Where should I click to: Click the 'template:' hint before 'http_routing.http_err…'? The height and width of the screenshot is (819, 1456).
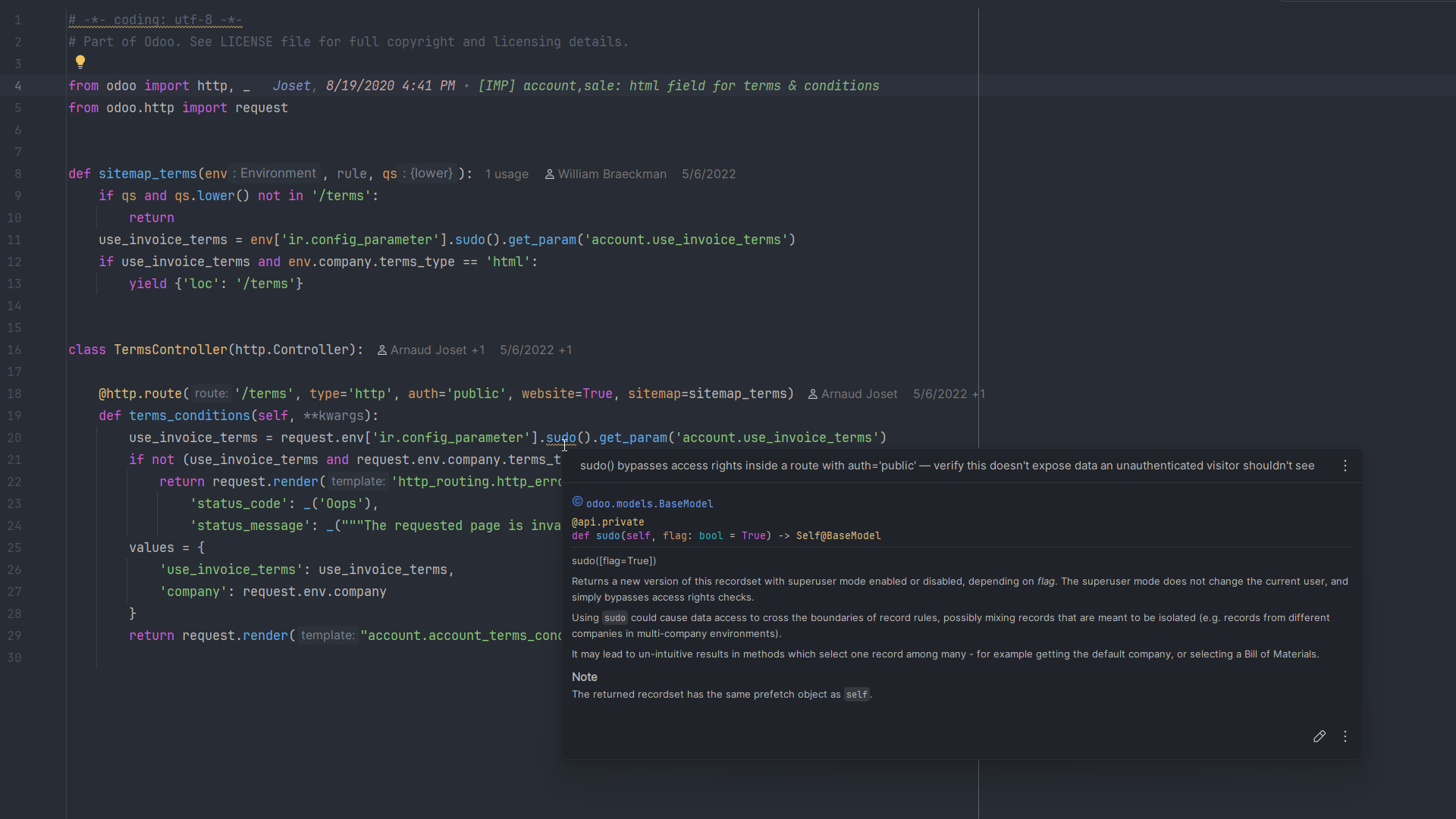(357, 482)
